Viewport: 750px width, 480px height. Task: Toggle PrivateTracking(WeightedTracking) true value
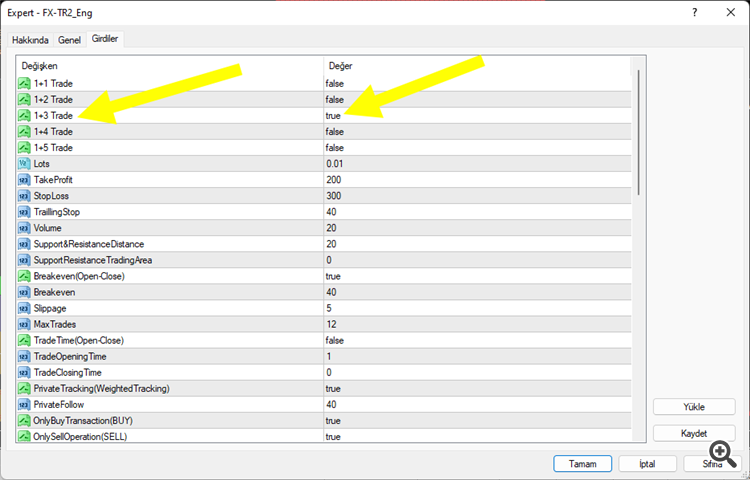(334, 388)
